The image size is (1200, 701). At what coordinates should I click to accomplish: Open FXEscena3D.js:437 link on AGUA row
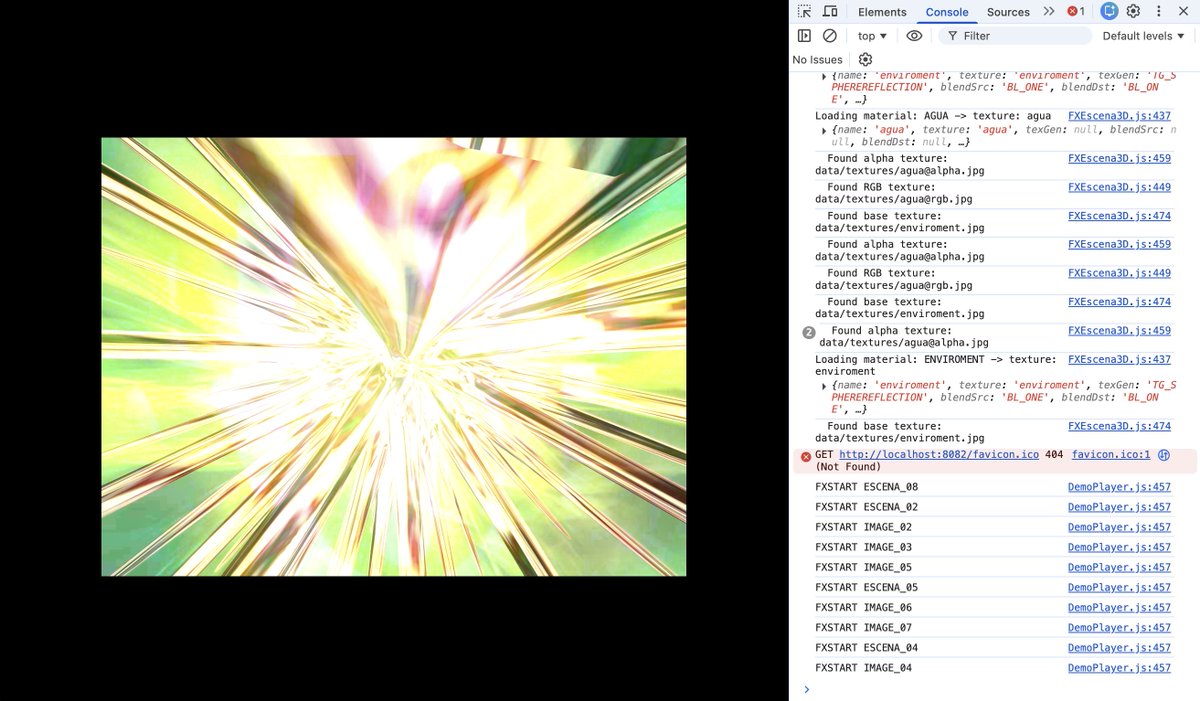pos(1119,116)
